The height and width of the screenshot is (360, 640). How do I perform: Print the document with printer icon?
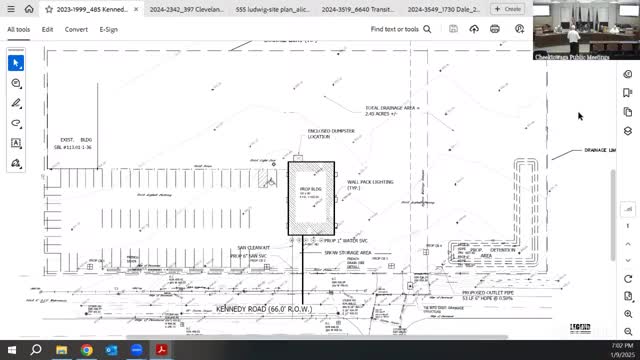(x=495, y=29)
